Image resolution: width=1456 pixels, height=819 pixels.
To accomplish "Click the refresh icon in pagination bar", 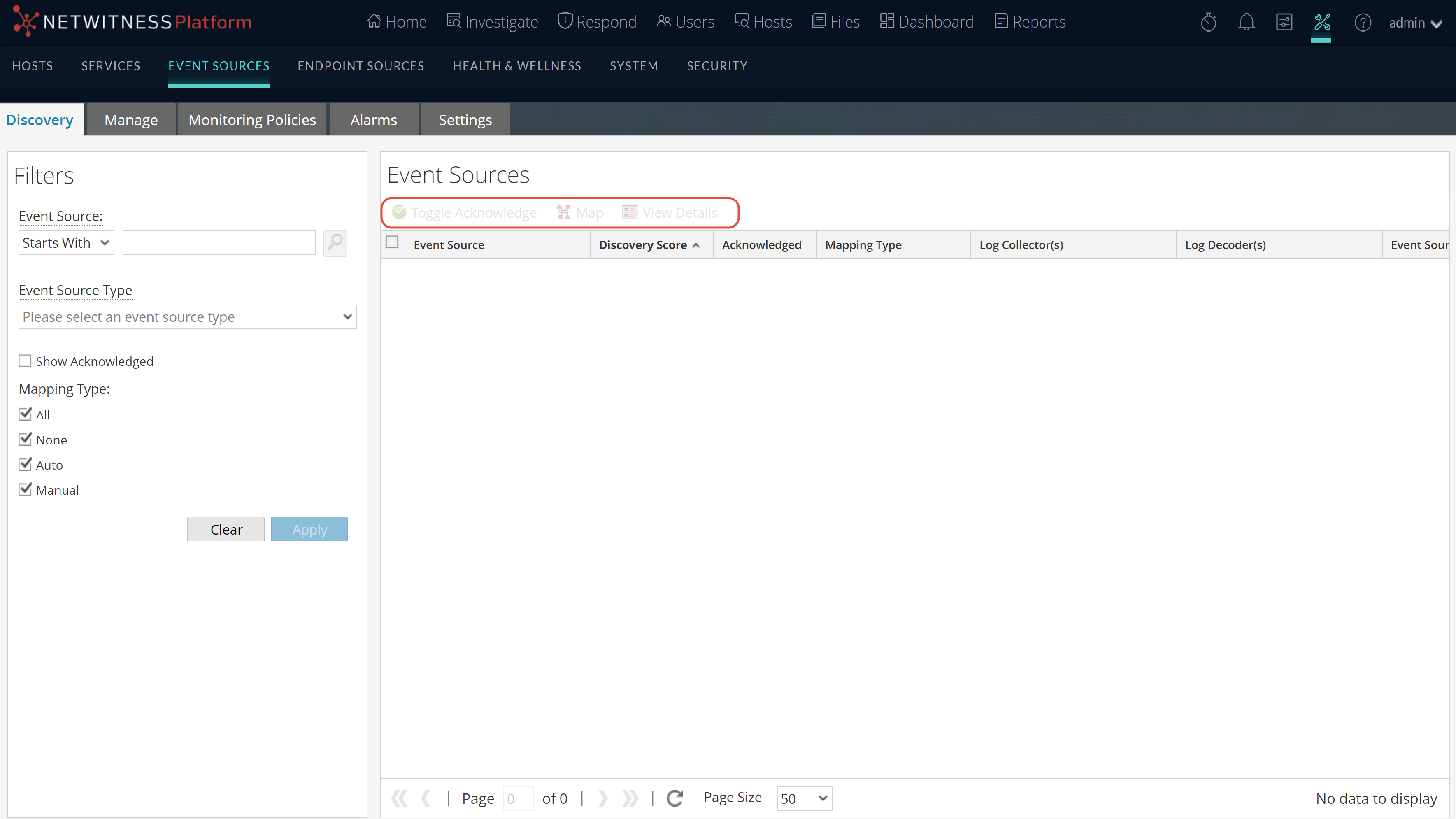I will click(675, 798).
